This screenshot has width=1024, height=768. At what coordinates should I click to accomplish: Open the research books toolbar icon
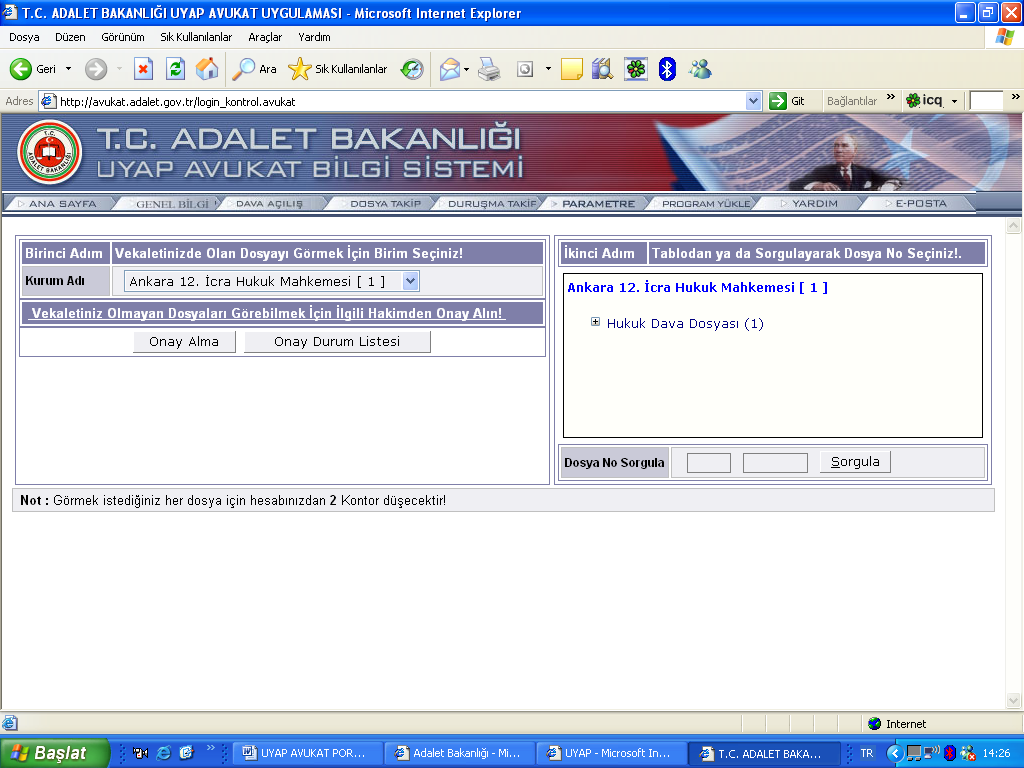(x=602, y=69)
